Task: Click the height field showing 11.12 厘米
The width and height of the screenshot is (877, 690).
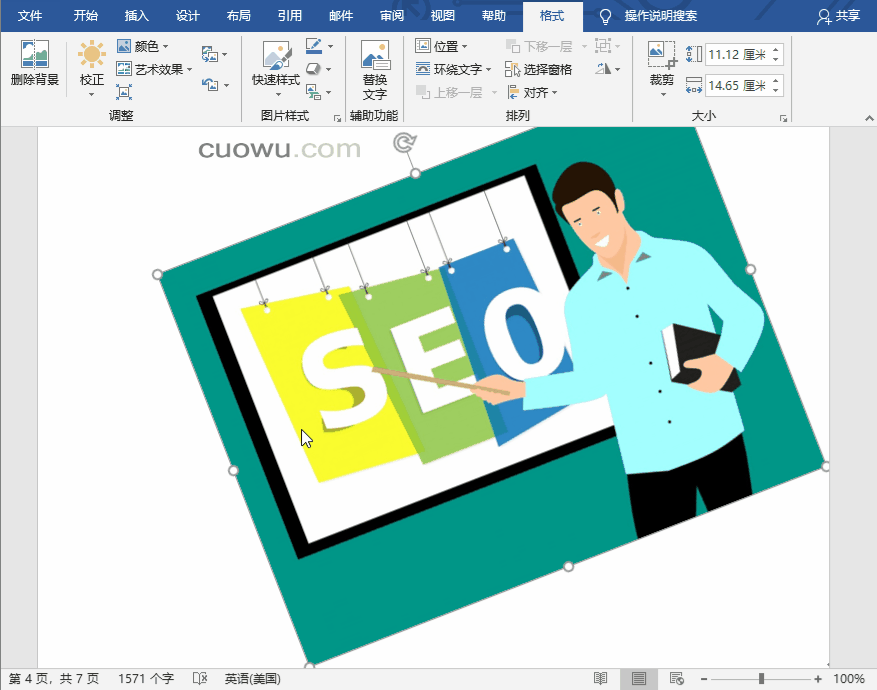Action: pyautogui.click(x=737, y=54)
